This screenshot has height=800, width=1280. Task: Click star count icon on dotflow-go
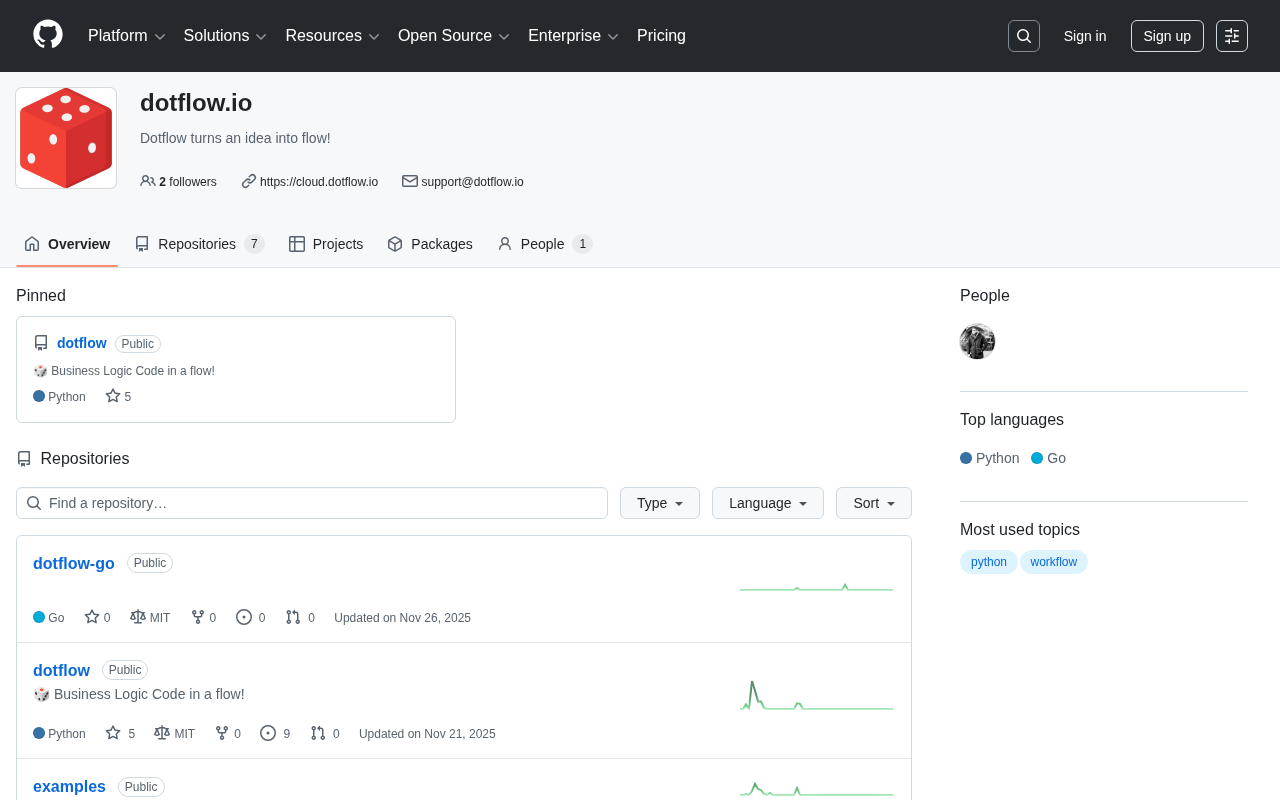coord(92,618)
